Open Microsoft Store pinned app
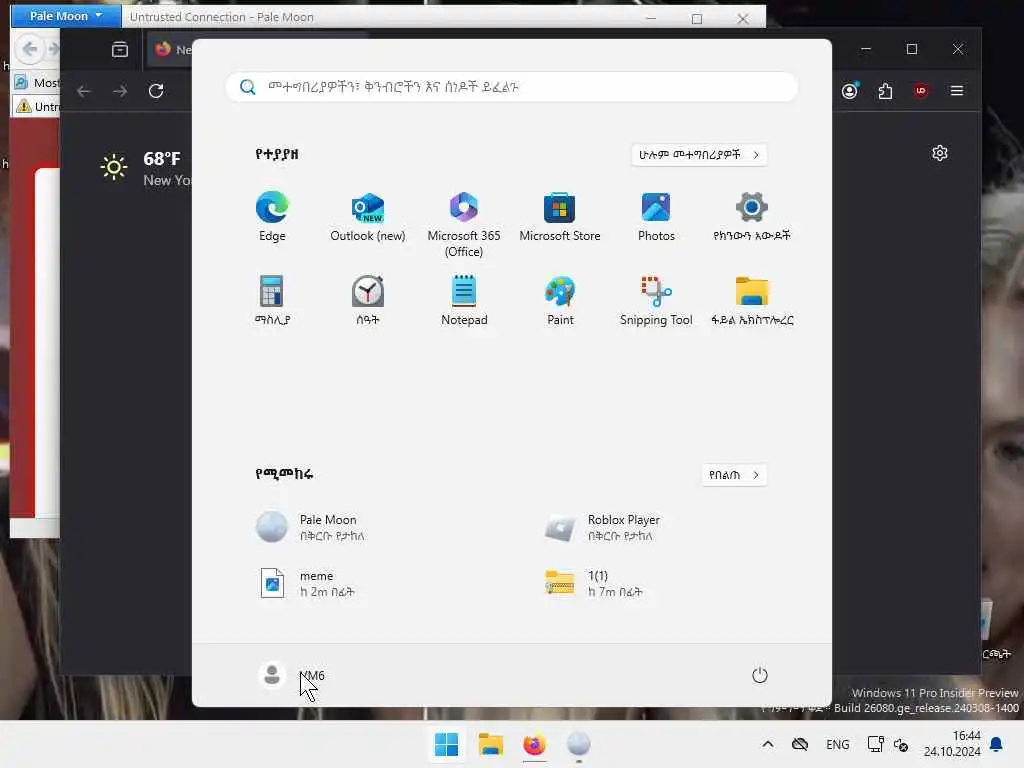The width and height of the screenshot is (1024, 768). 560,217
